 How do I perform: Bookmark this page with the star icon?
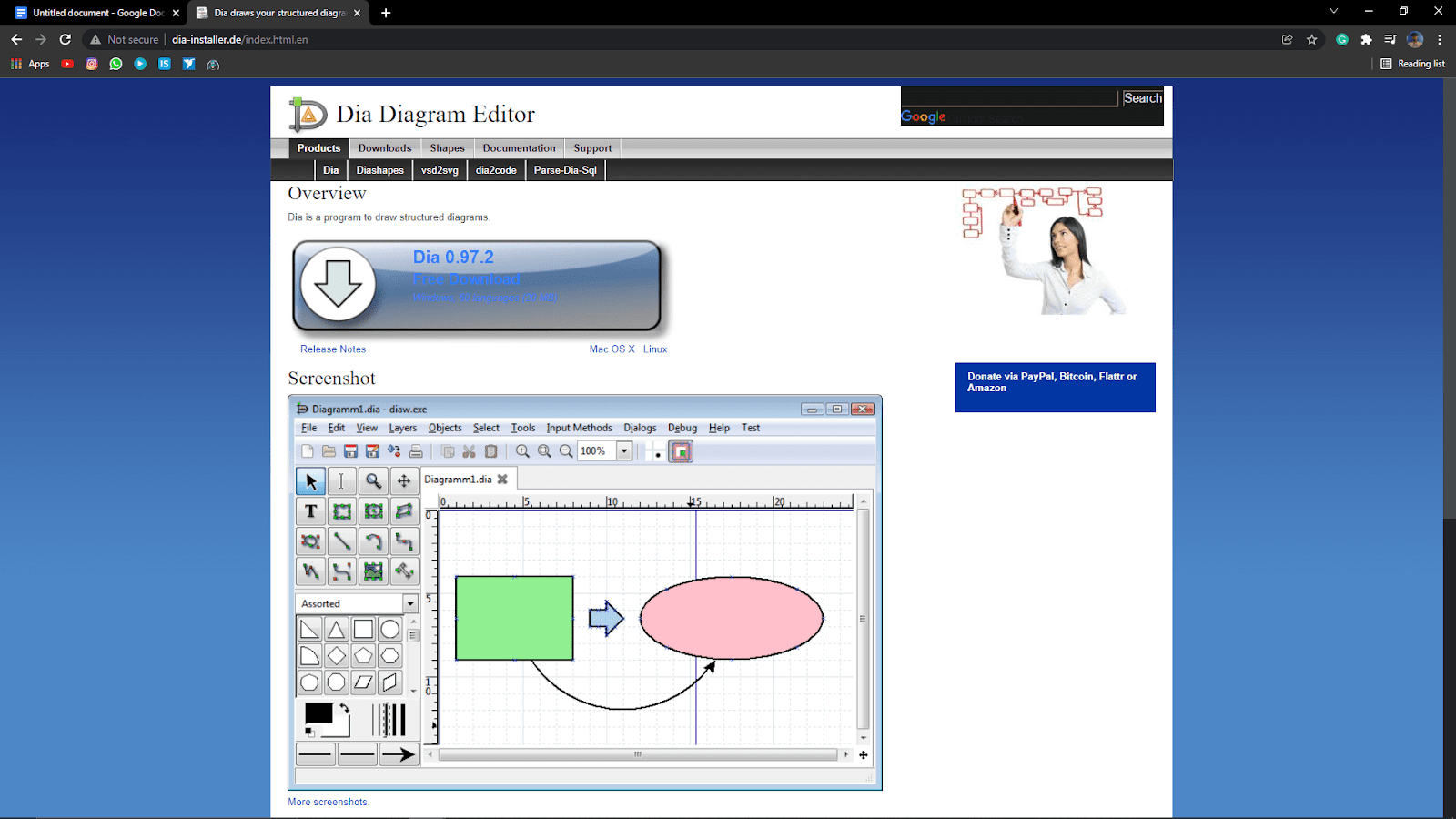(x=1311, y=39)
